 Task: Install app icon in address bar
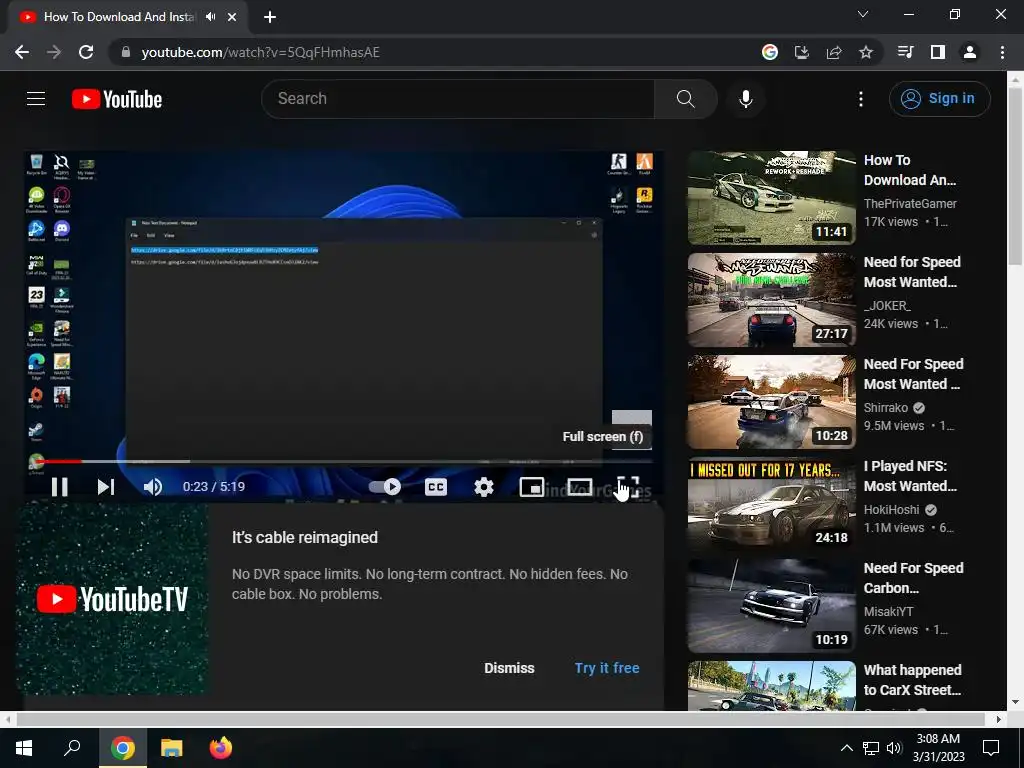pos(801,52)
